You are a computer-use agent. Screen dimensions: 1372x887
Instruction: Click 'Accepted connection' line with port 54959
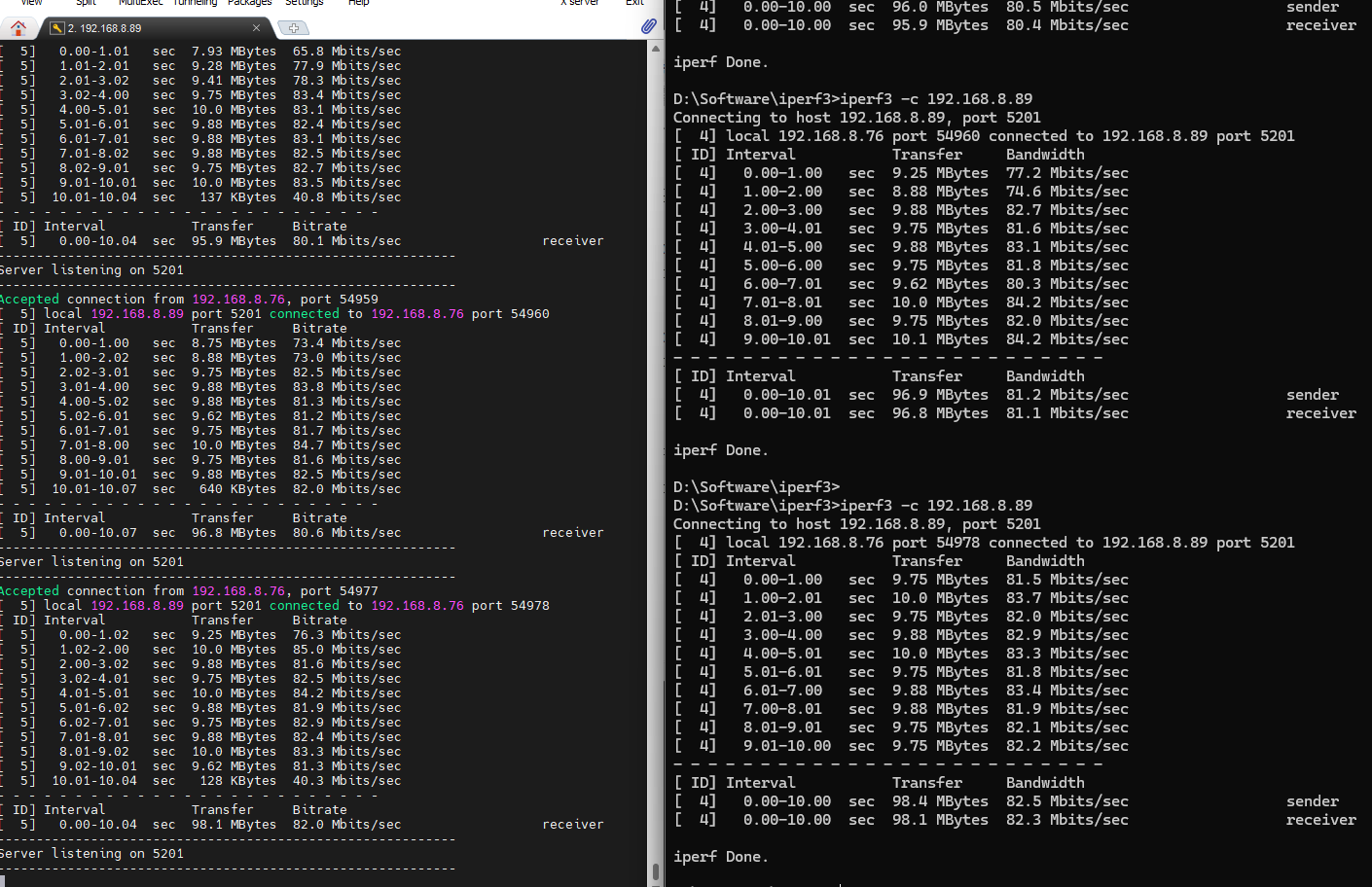tap(189, 299)
